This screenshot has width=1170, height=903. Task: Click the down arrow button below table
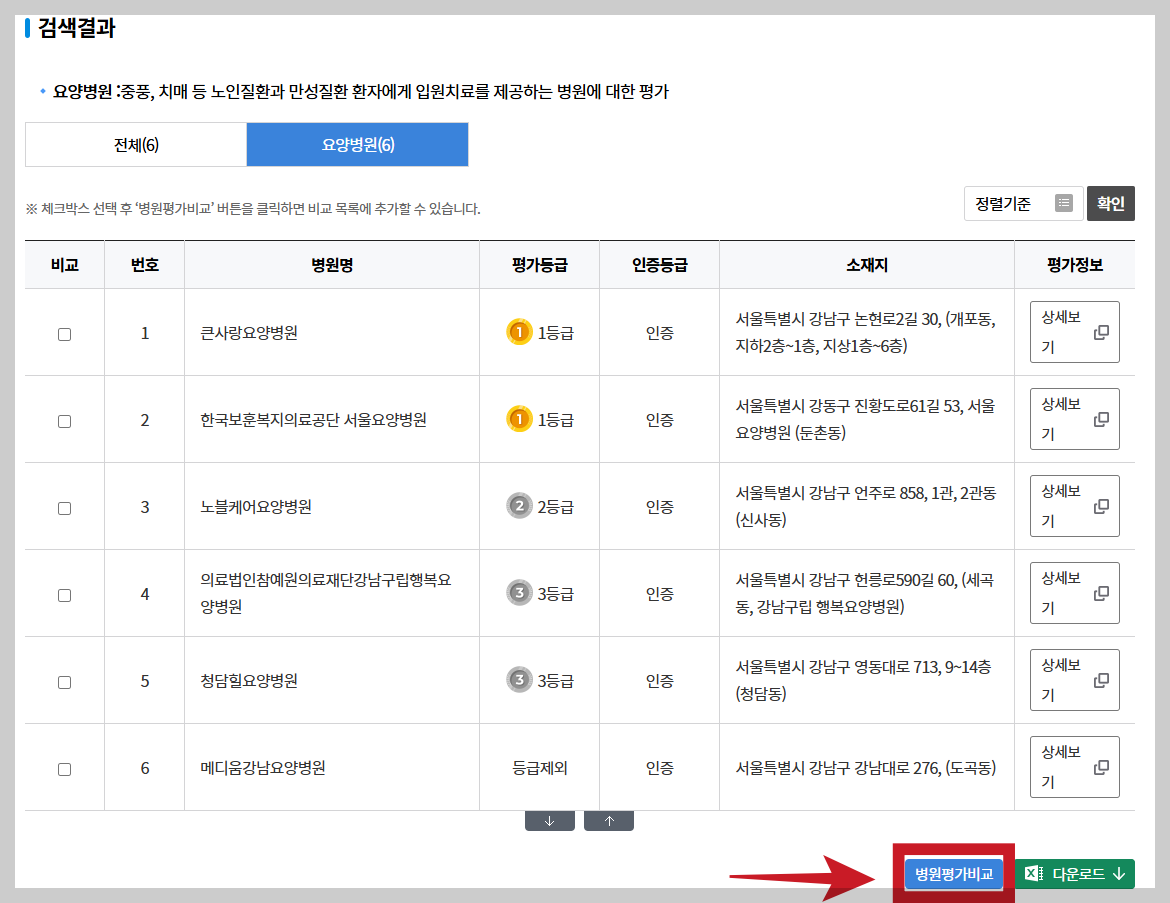coord(550,821)
